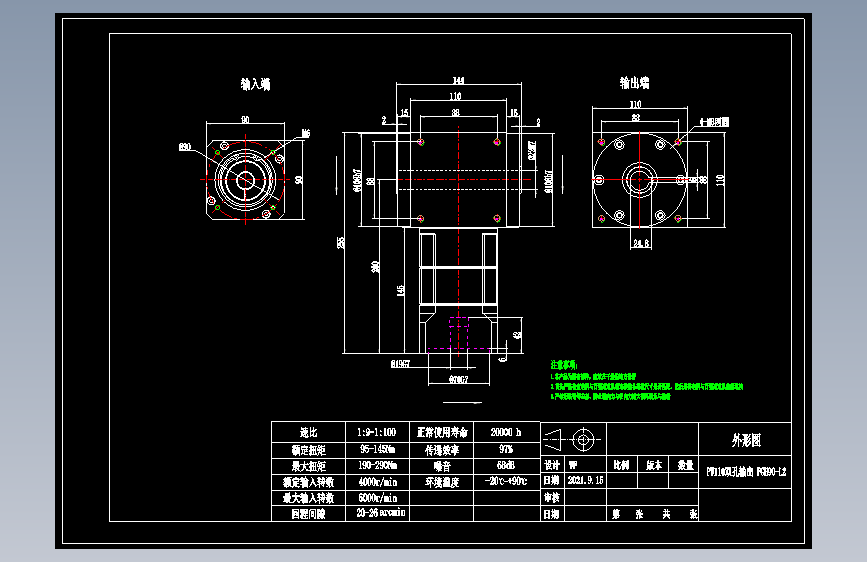Click the 传递效率 table cell

[442, 450]
